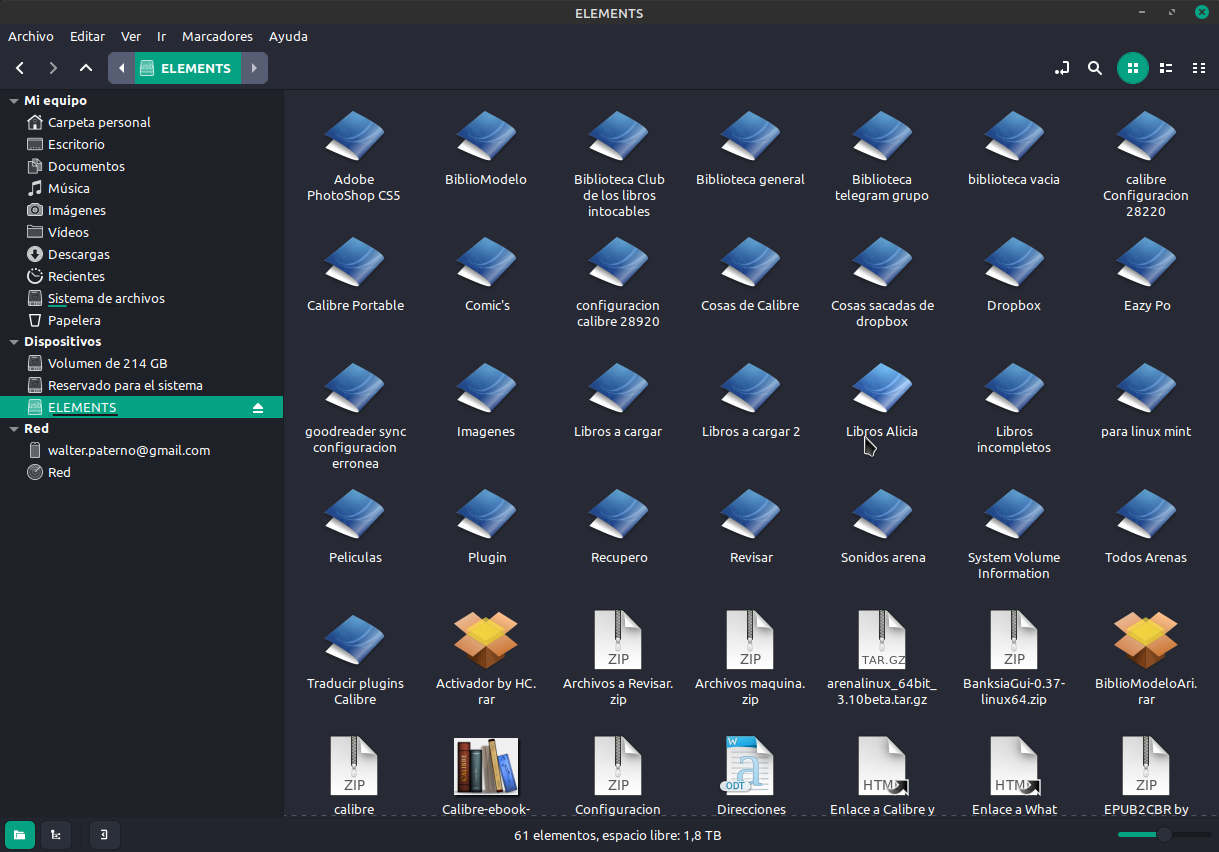This screenshot has height=852, width=1219.
Task: Open the Marcadores menu
Action: click(217, 36)
